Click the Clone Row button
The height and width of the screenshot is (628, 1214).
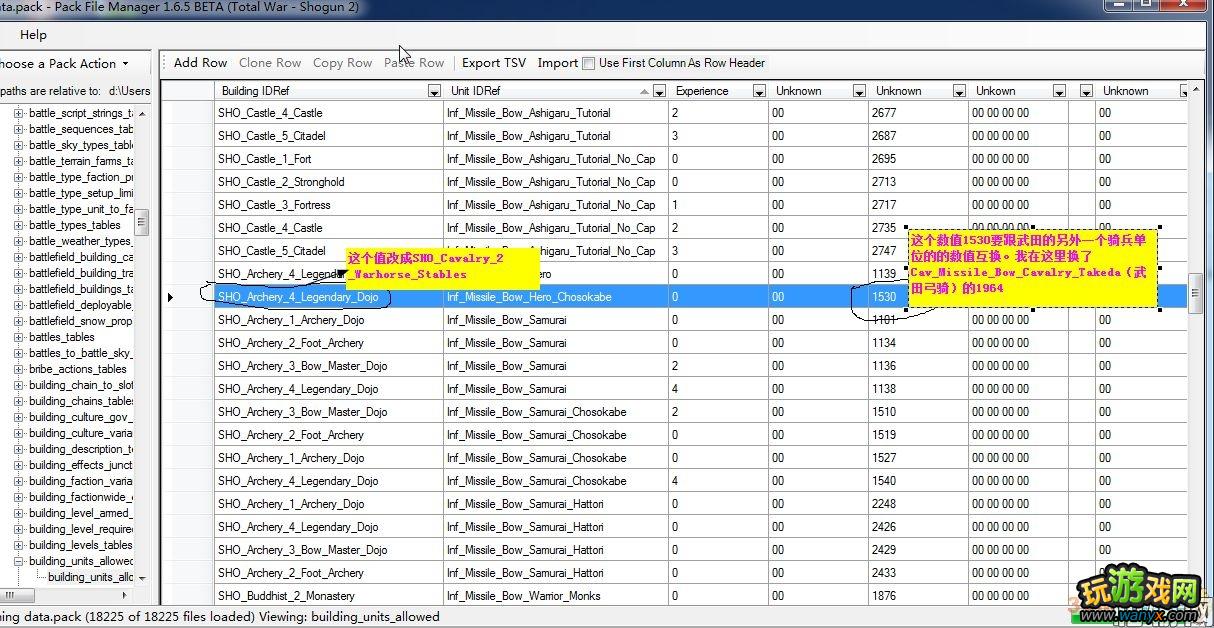tap(270, 62)
